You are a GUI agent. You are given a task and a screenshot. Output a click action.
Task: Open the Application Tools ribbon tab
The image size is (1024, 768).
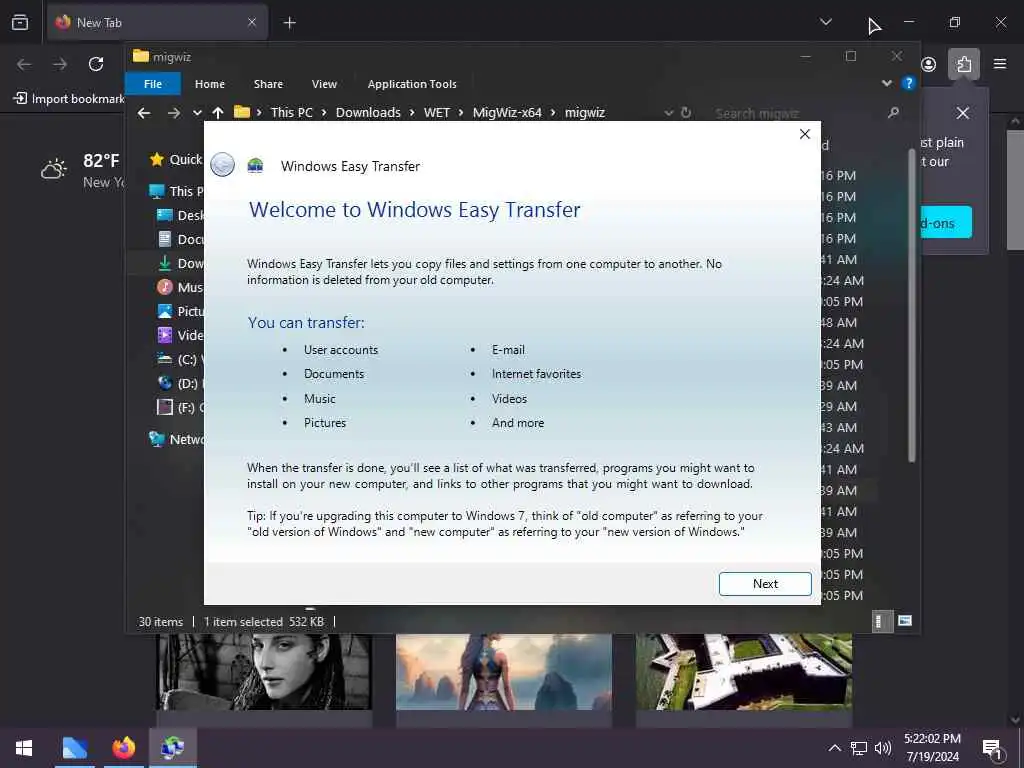pyautogui.click(x=412, y=84)
